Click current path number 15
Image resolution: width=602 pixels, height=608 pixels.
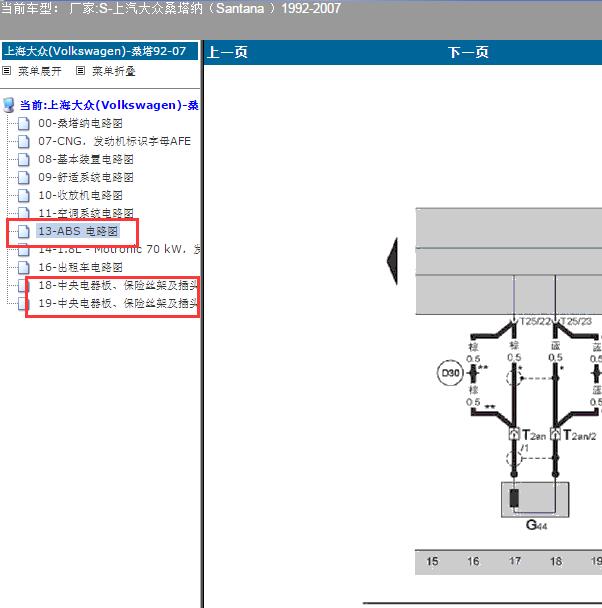[432, 561]
